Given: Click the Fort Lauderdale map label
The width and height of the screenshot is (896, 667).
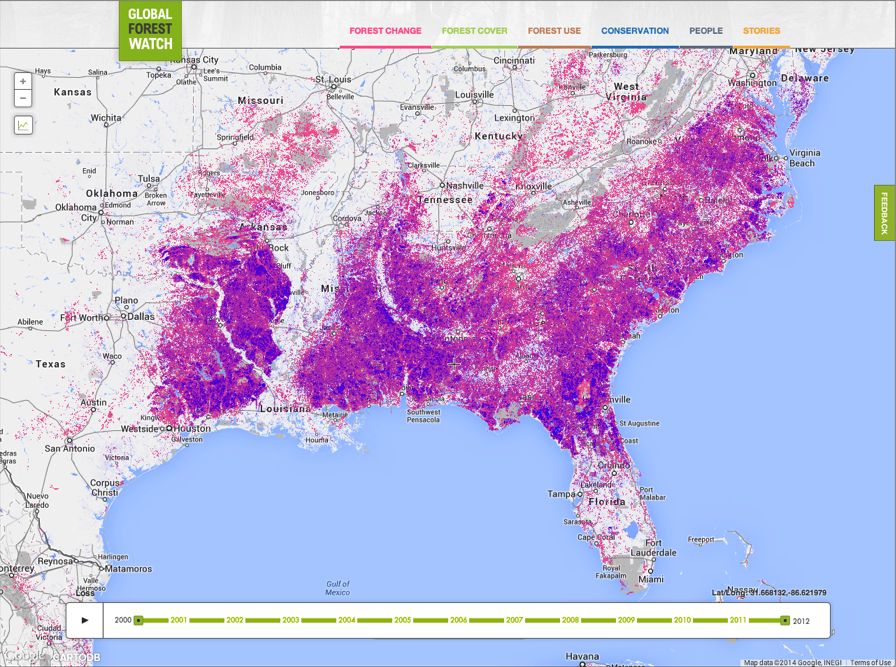Looking at the screenshot, I should click(653, 548).
